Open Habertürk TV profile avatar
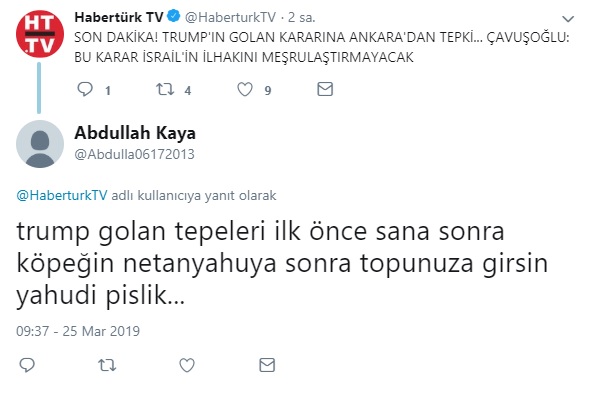 point(40,34)
